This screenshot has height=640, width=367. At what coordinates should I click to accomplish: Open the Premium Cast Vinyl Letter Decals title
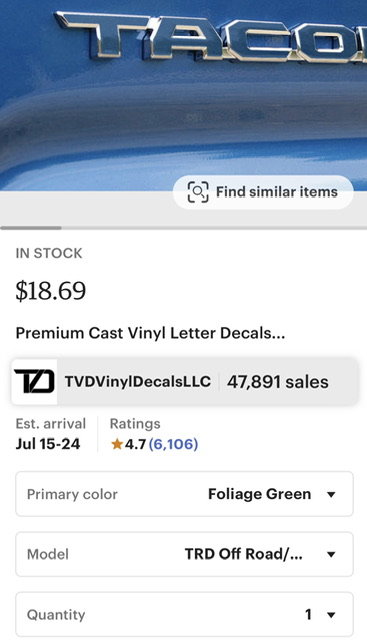click(x=150, y=333)
